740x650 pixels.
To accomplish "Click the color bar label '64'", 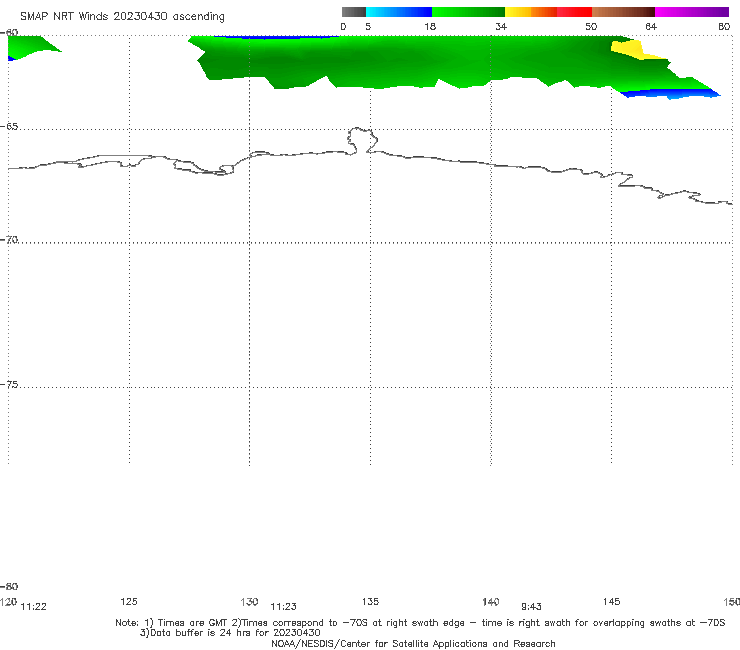I will point(651,26).
